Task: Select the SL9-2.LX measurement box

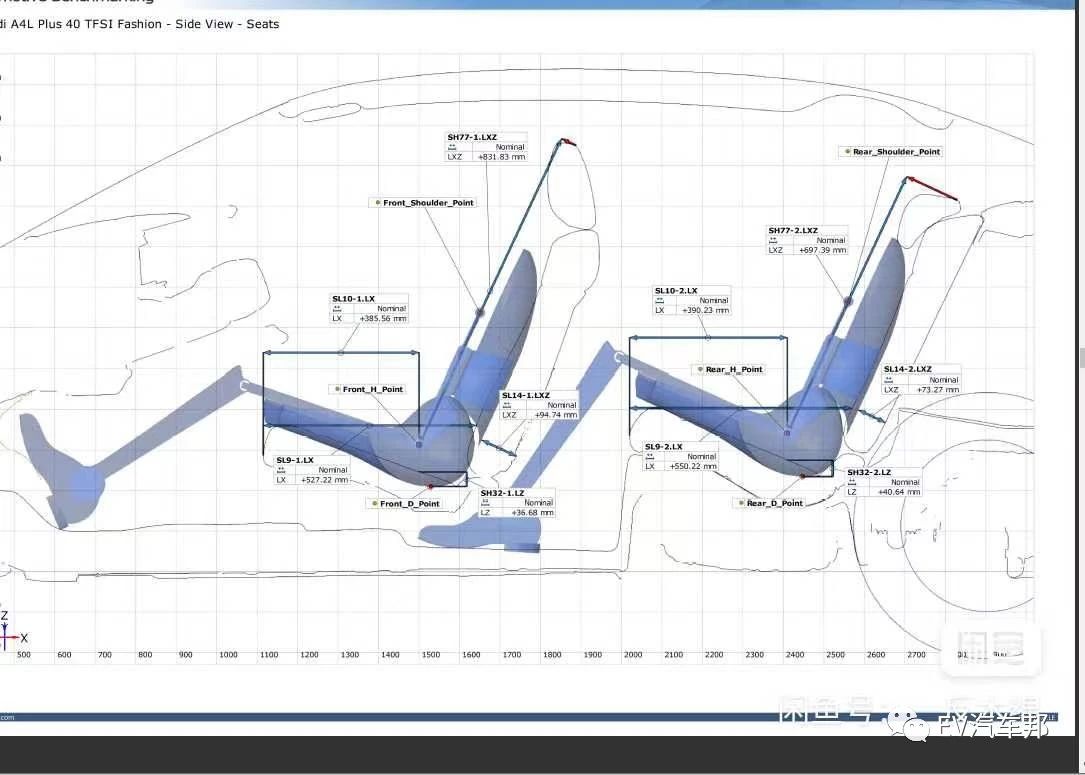Action: click(681, 457)
